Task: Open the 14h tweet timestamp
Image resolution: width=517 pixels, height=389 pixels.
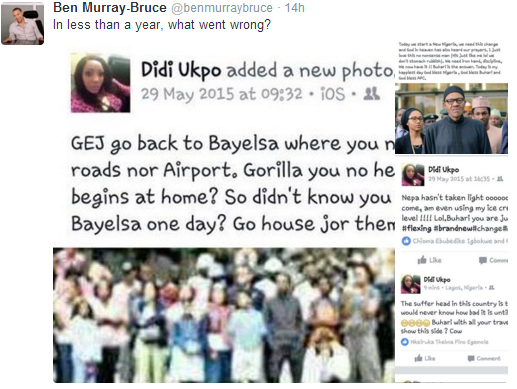Action: coord(294,8)
